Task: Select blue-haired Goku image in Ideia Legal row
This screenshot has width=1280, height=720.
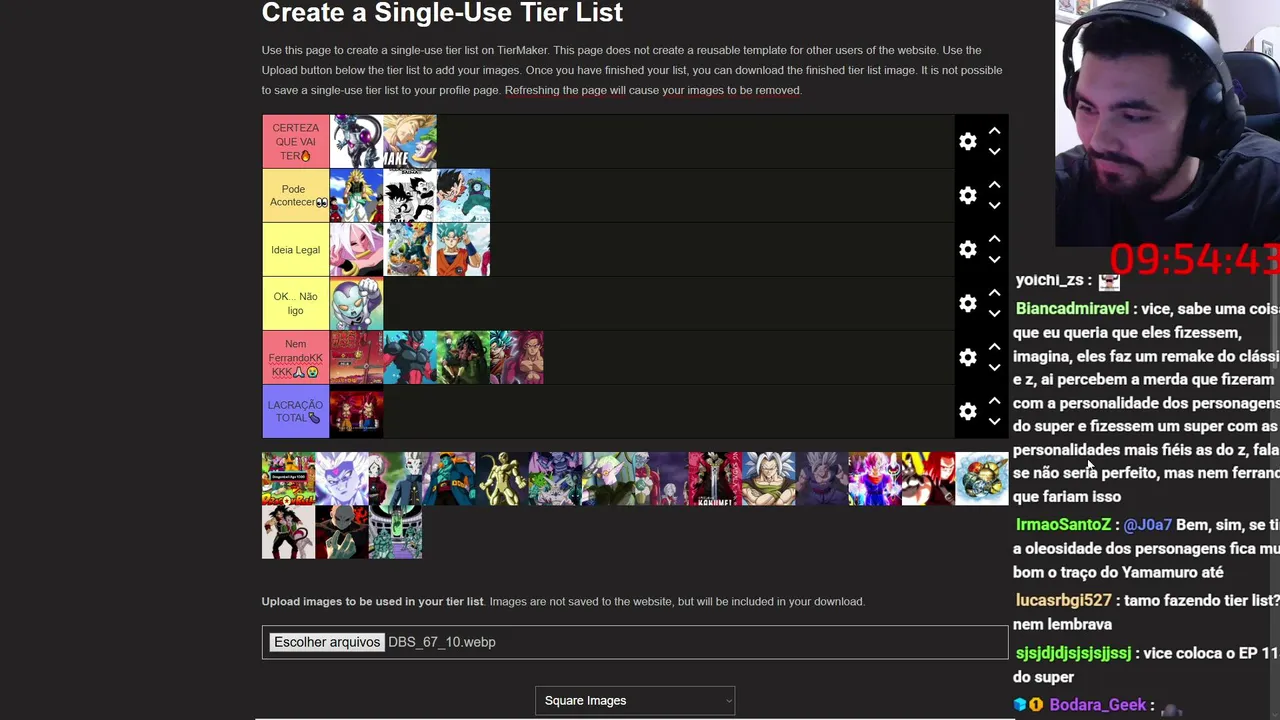Action: (463, 250)
